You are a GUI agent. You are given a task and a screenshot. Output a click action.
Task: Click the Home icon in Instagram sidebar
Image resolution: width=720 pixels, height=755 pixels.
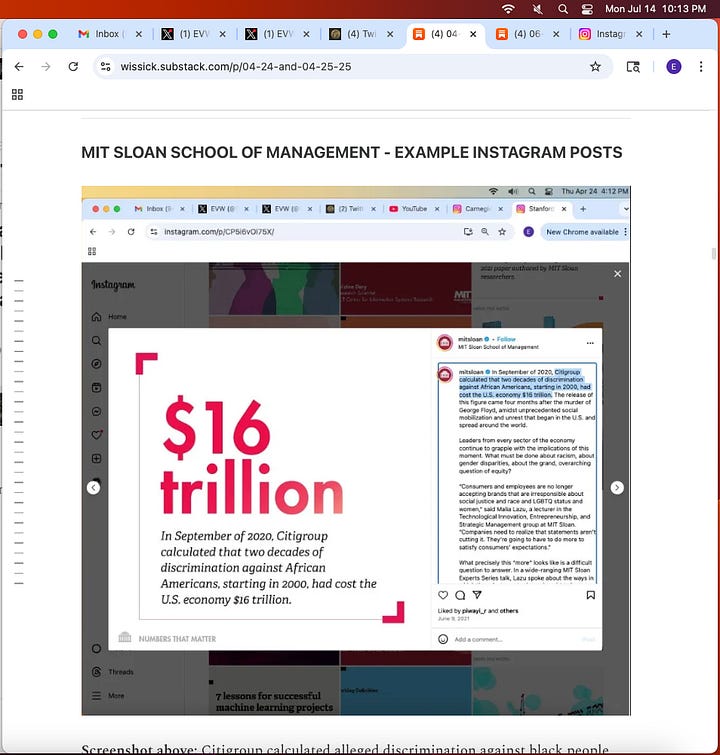[x=96, y=316]
